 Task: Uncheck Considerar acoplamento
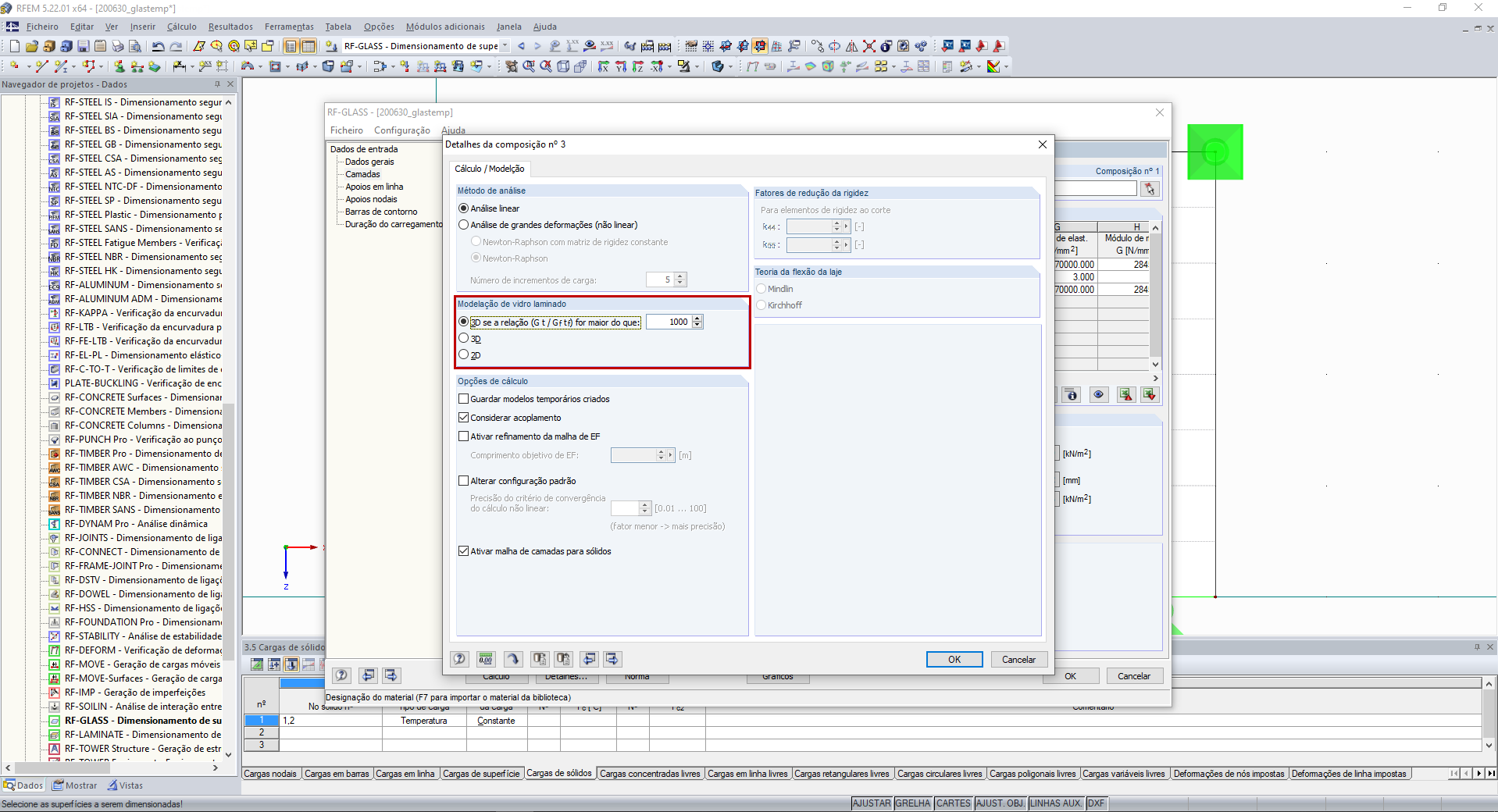tap(464, 418)
